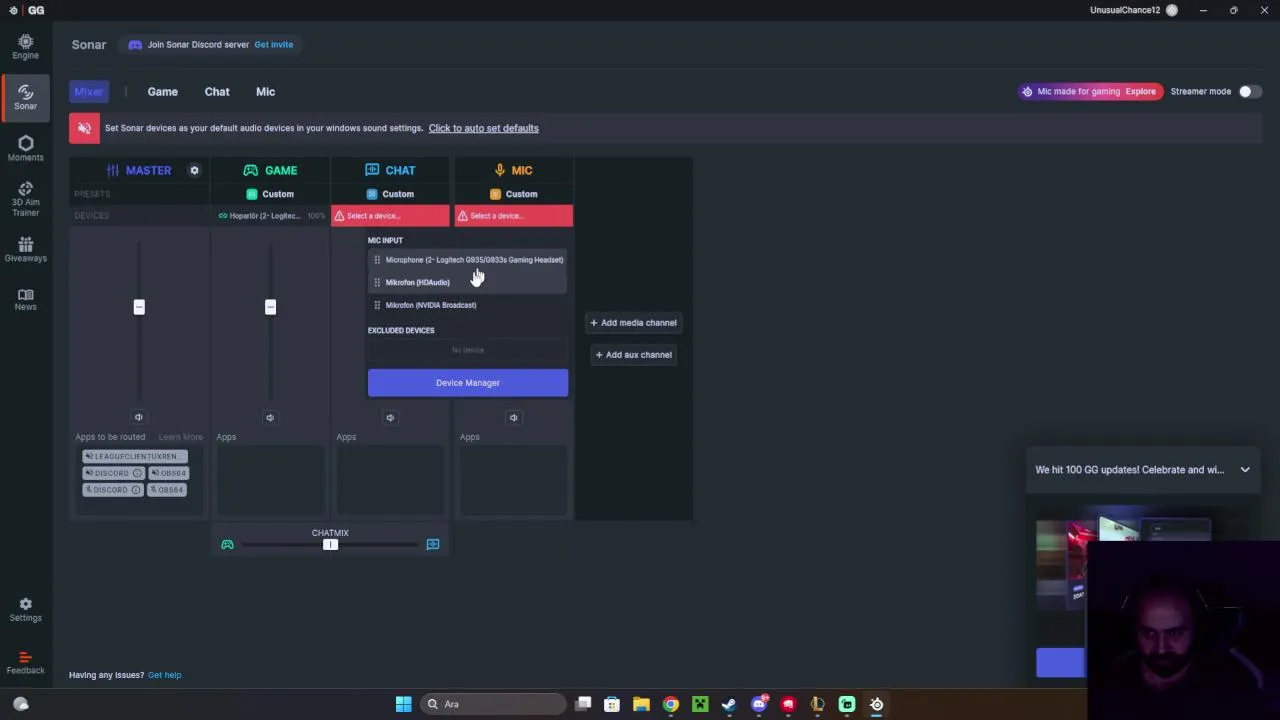This screenshot has height=720, width=1280.
Task: Switch to the Mic tab
Action: 265,92
